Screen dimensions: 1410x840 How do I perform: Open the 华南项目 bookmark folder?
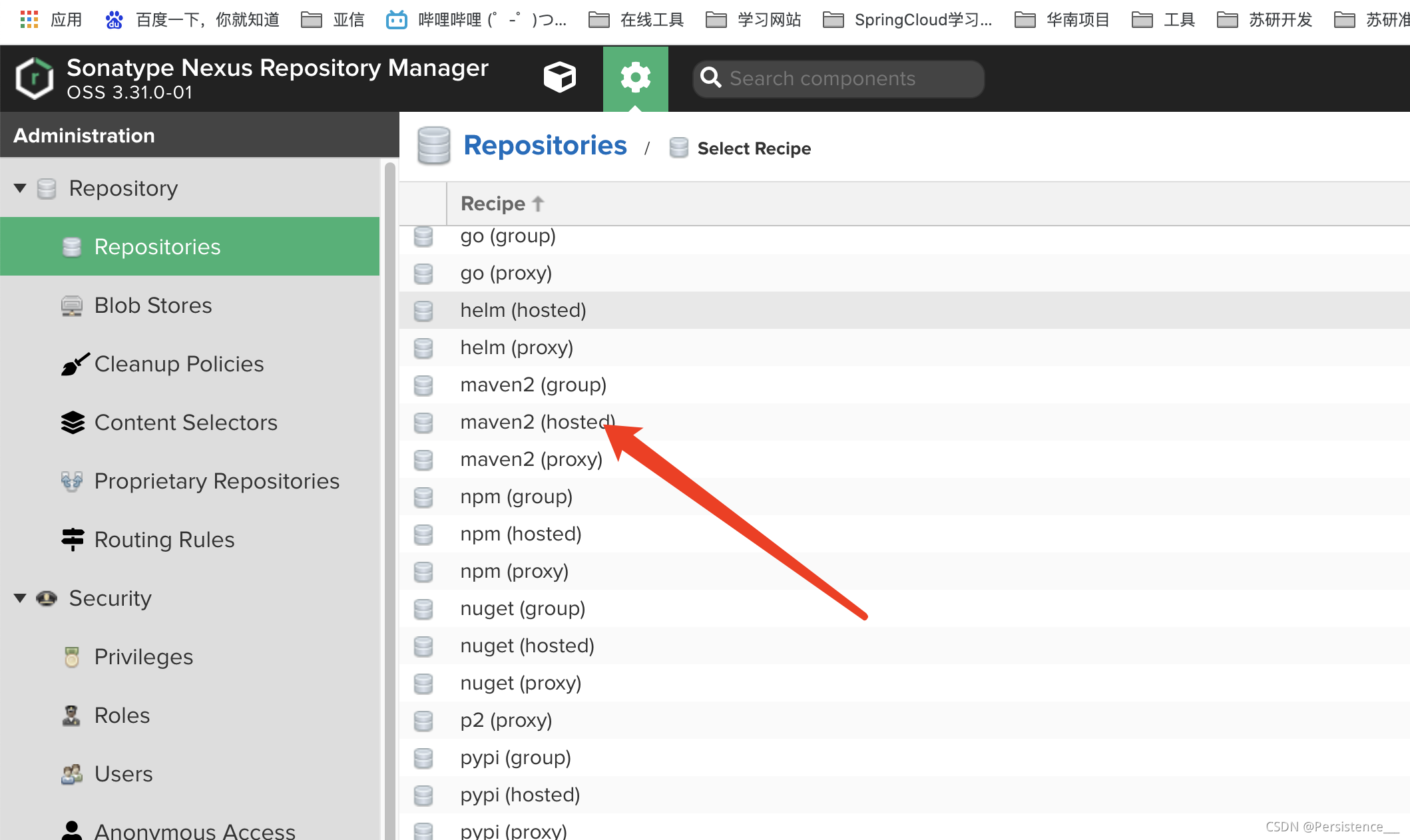point(1062,20)
